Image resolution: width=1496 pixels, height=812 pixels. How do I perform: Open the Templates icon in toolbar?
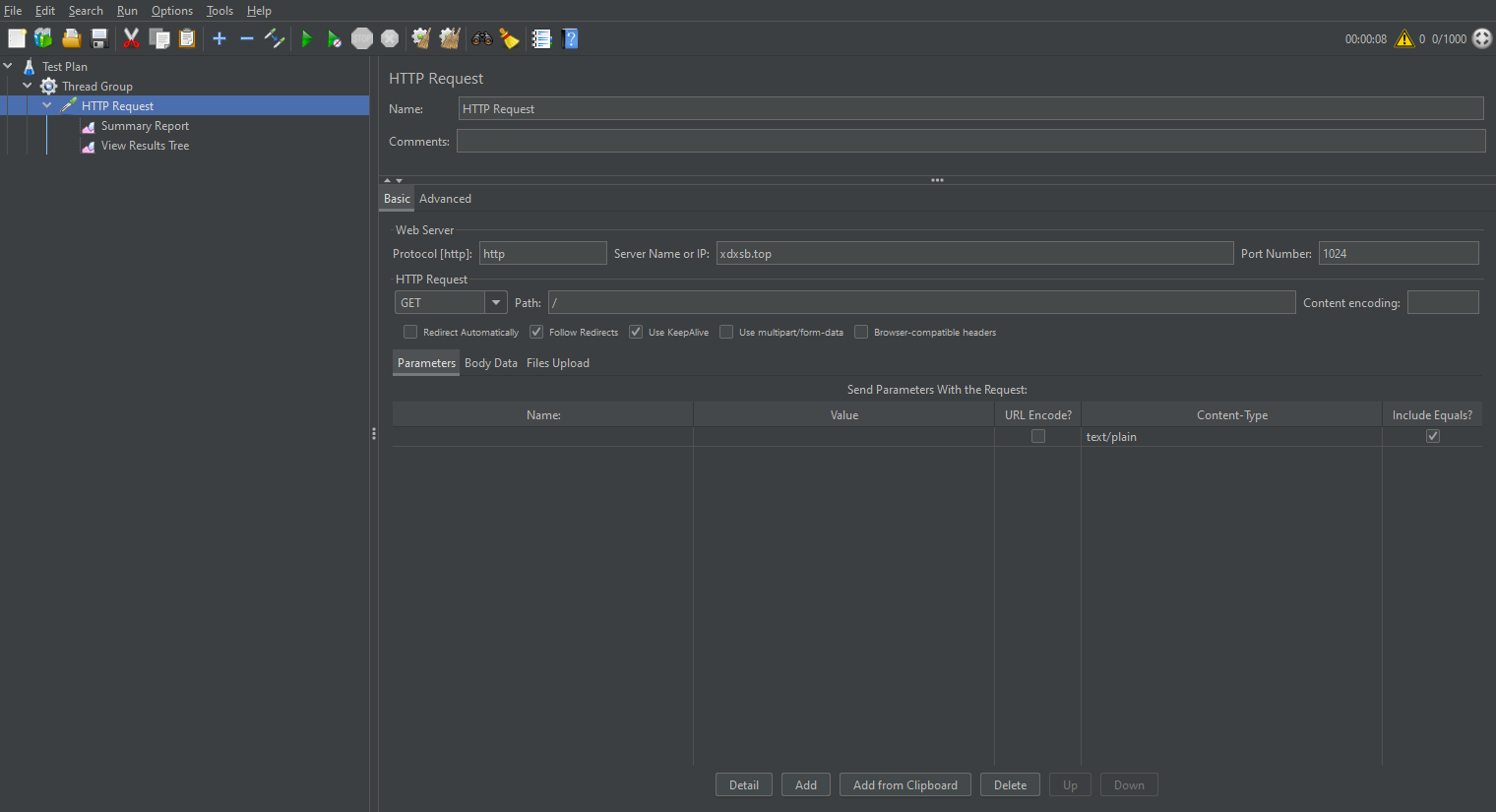[43, 39]
